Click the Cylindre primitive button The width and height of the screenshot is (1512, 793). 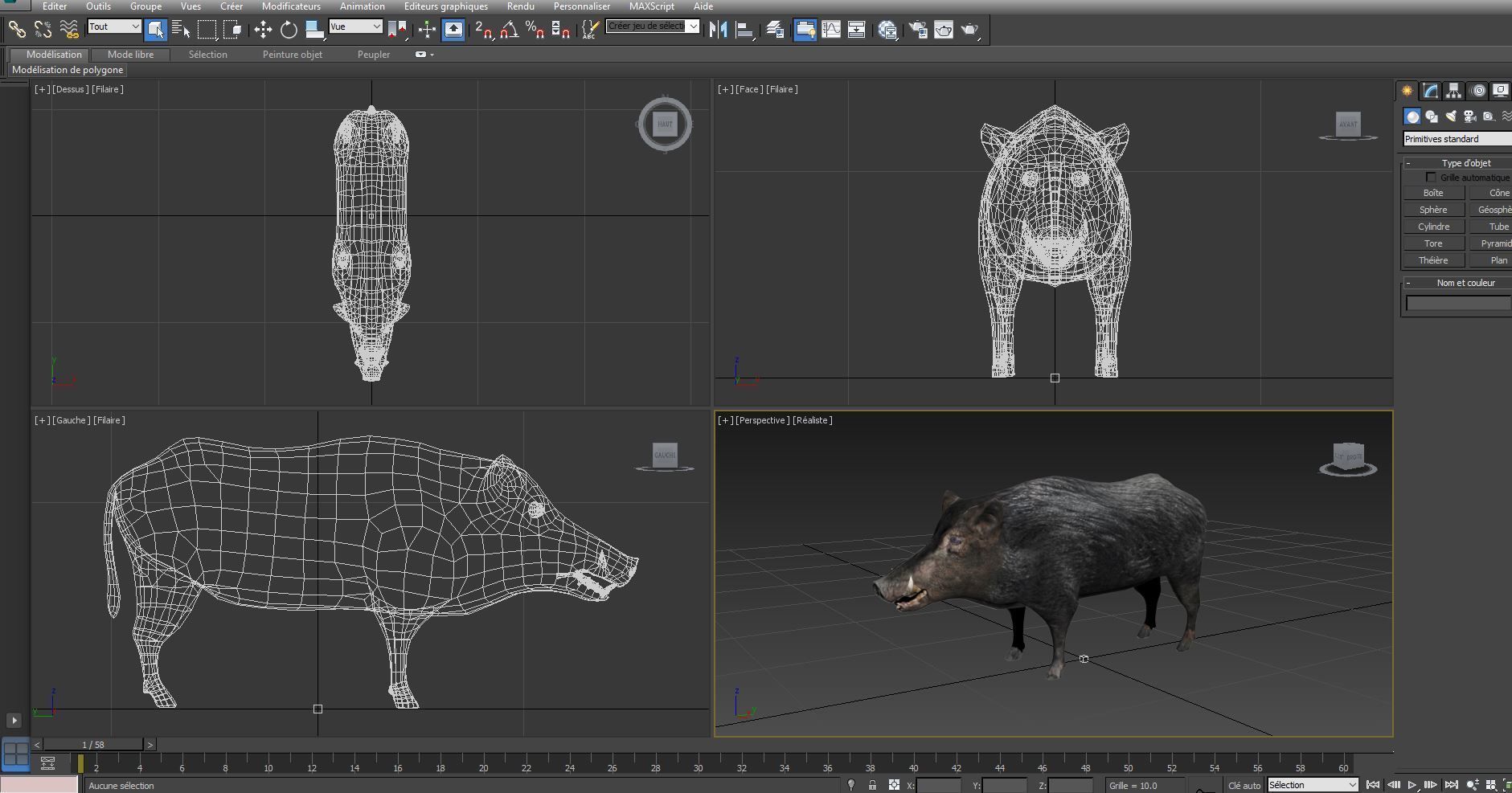(x=1433, y=227)
